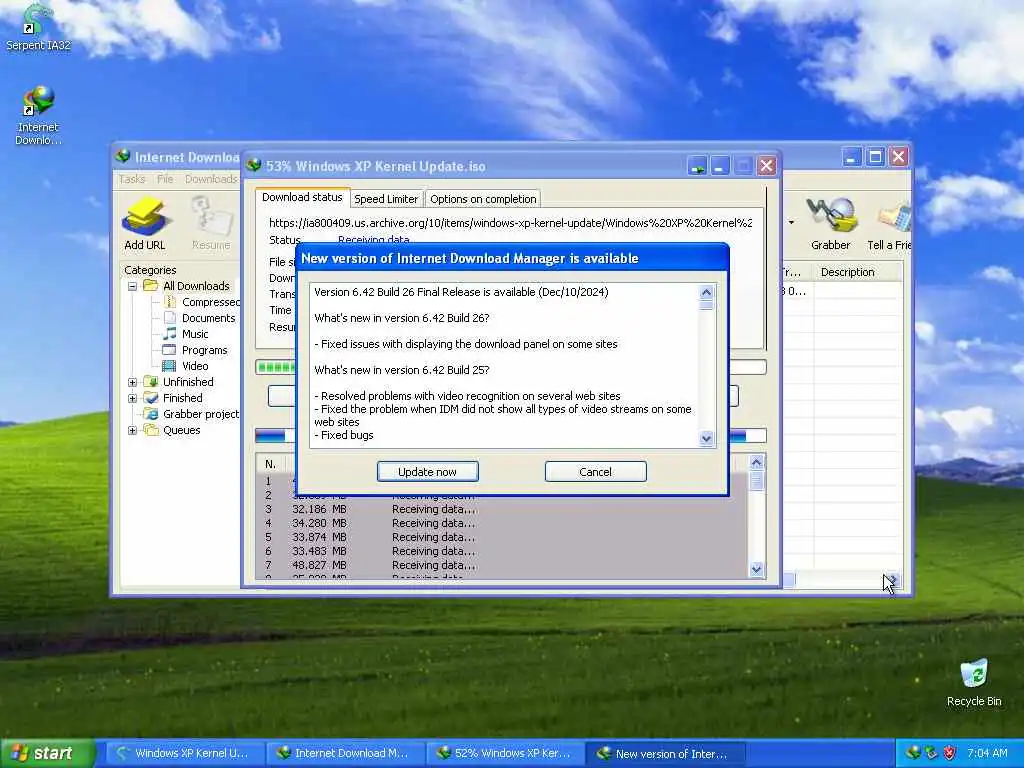Select connection row 7 with 48.827 MB

click(503, 565)
